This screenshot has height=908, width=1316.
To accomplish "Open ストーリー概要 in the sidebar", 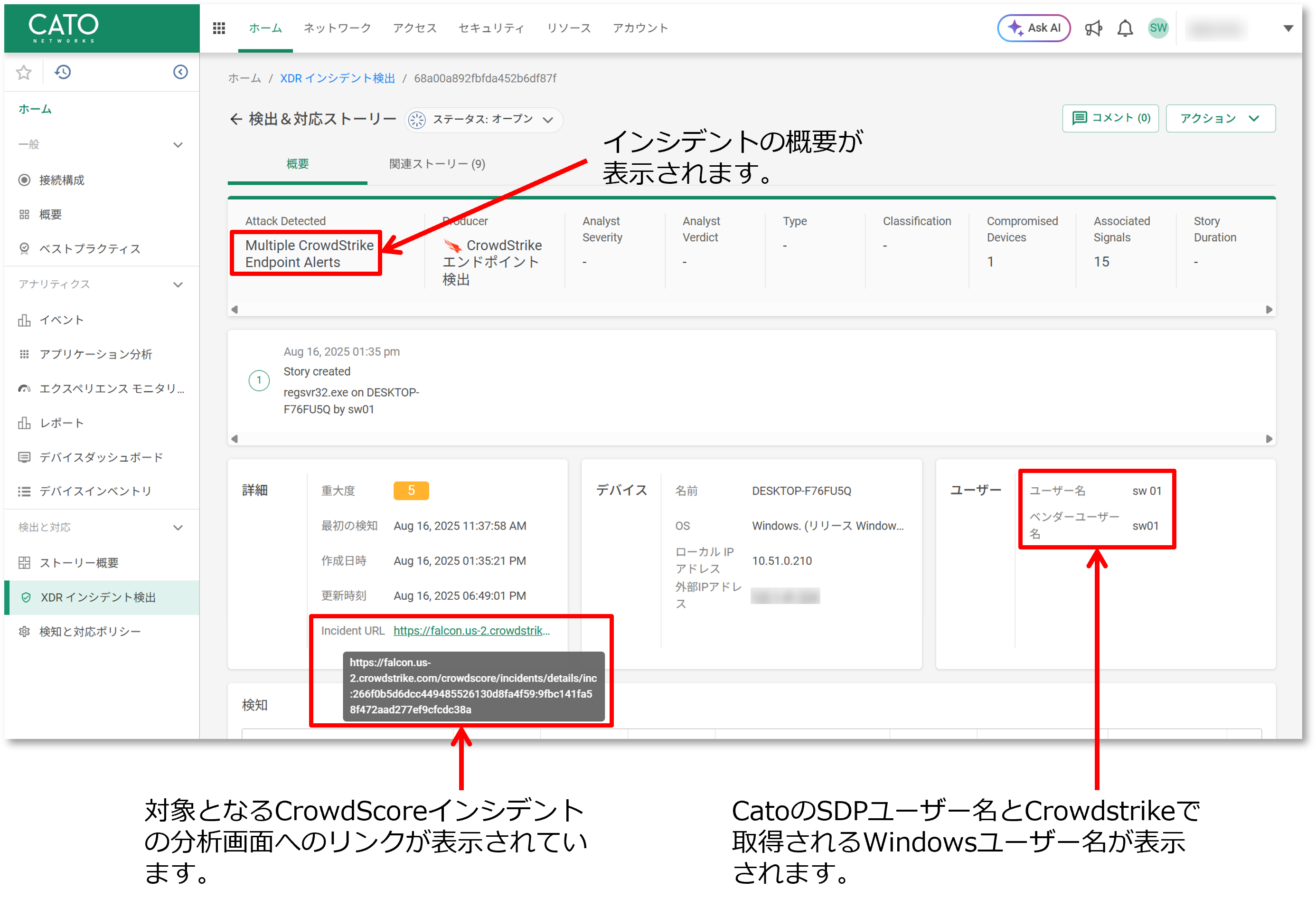I will tap(78, 563).
